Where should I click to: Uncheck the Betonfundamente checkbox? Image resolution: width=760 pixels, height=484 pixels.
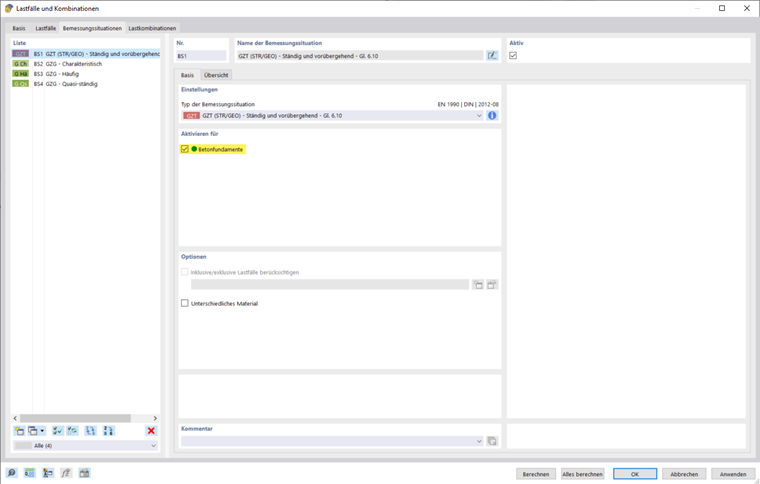[185, 149]
